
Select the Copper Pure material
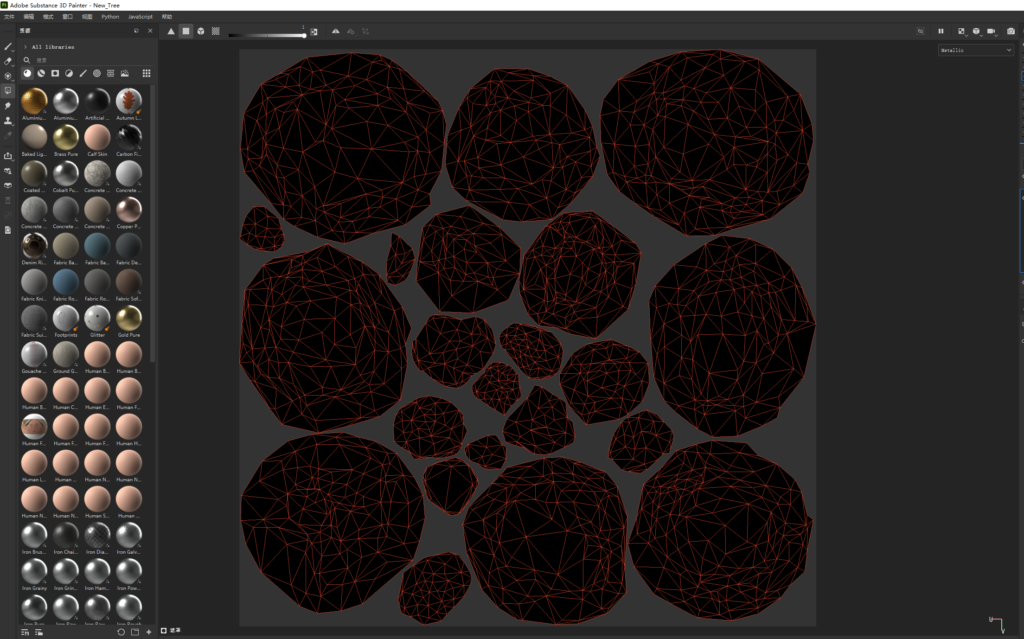click(129, 210)
